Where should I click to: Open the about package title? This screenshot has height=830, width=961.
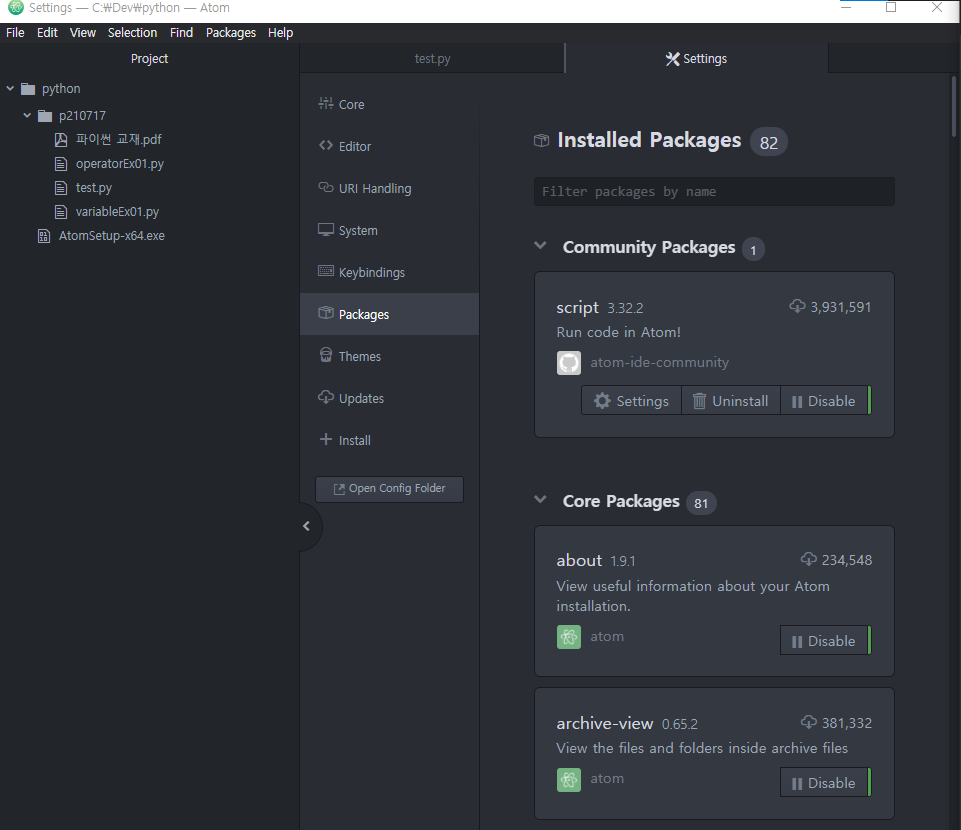click(x=579, y=560)
